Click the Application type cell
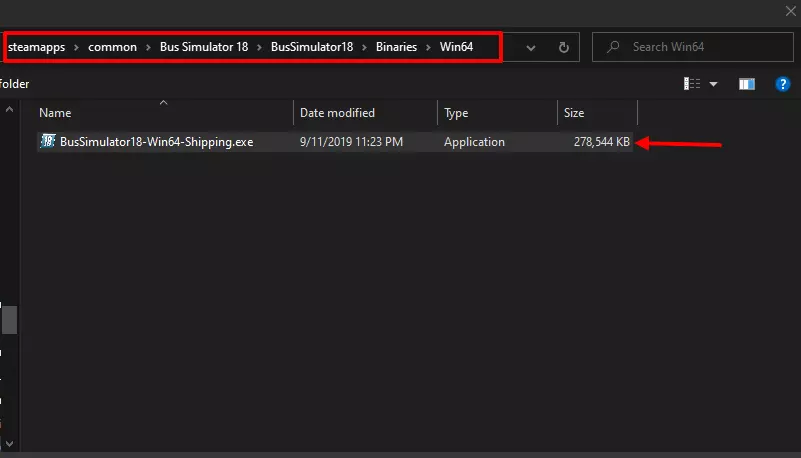Viewport: 801px width, 458px height. [x=474, y=142]
